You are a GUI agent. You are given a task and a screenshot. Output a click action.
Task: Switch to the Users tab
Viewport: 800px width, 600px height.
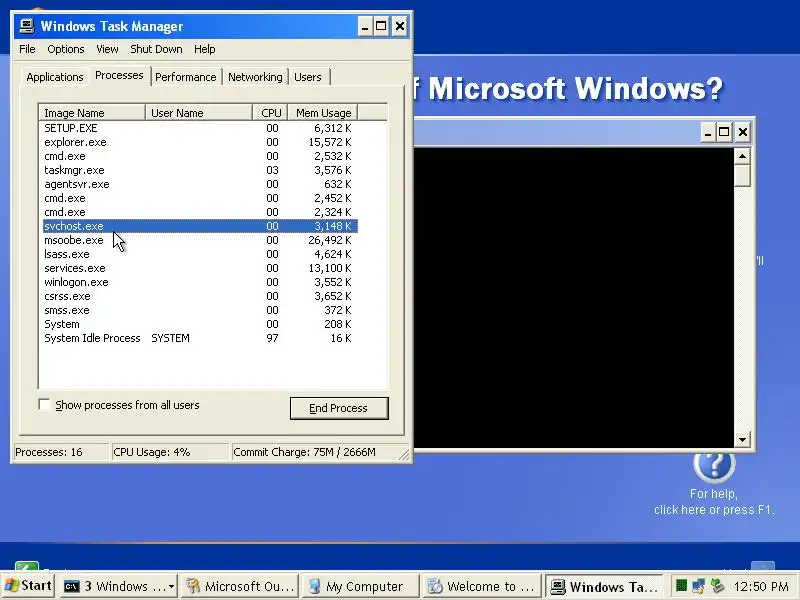tap(308, 77)
